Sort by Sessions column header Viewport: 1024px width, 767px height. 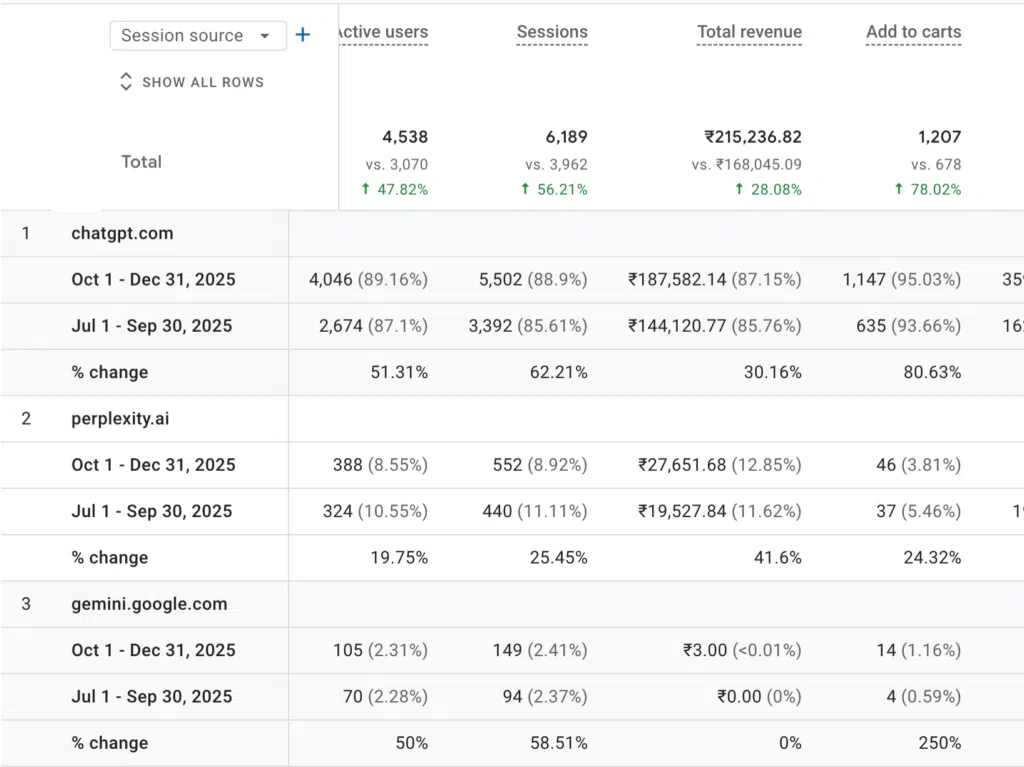pos(552,32)
